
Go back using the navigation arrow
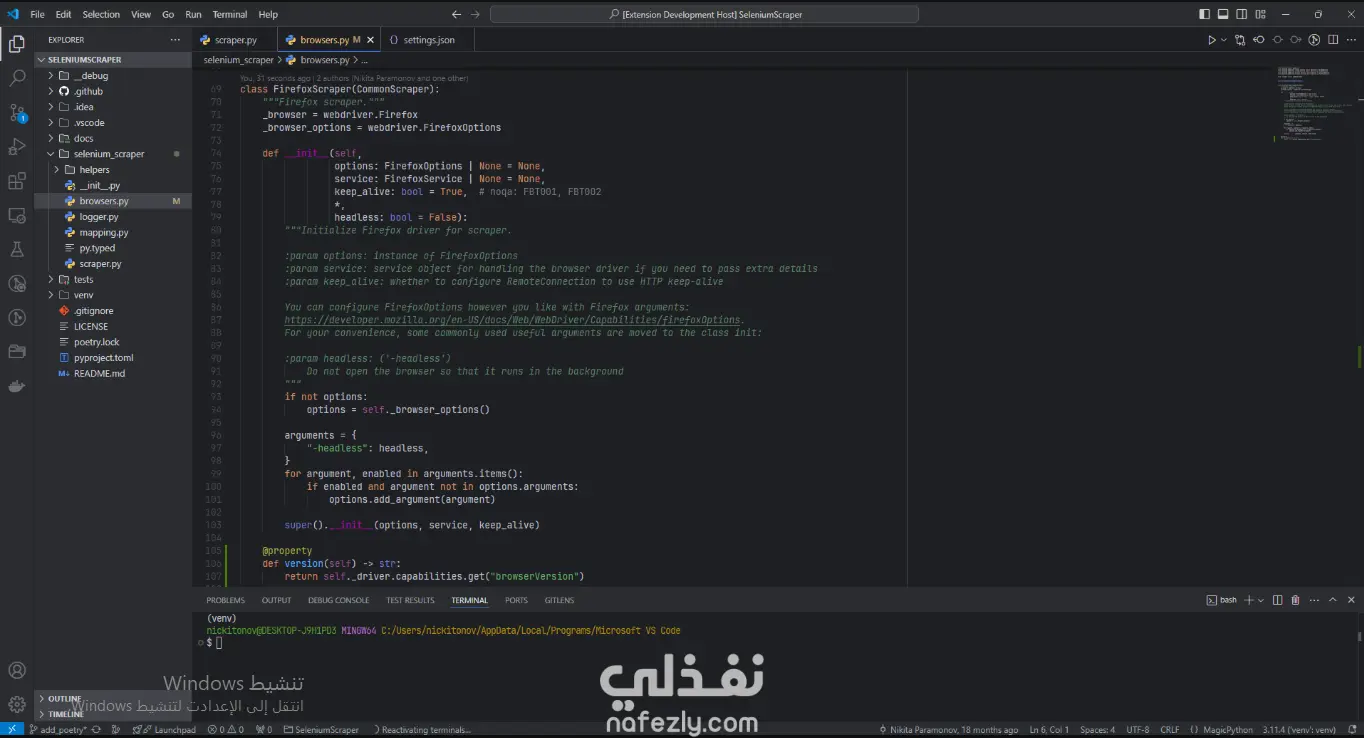[457, 15]
